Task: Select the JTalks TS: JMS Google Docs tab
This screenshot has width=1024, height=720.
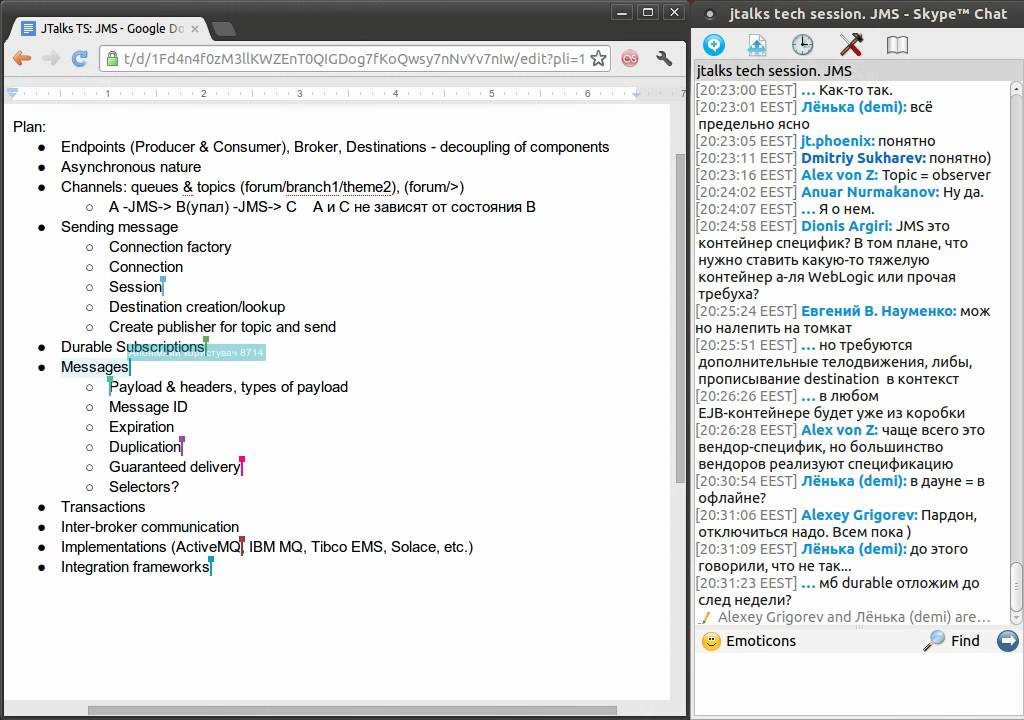Action: click(111, 28)
